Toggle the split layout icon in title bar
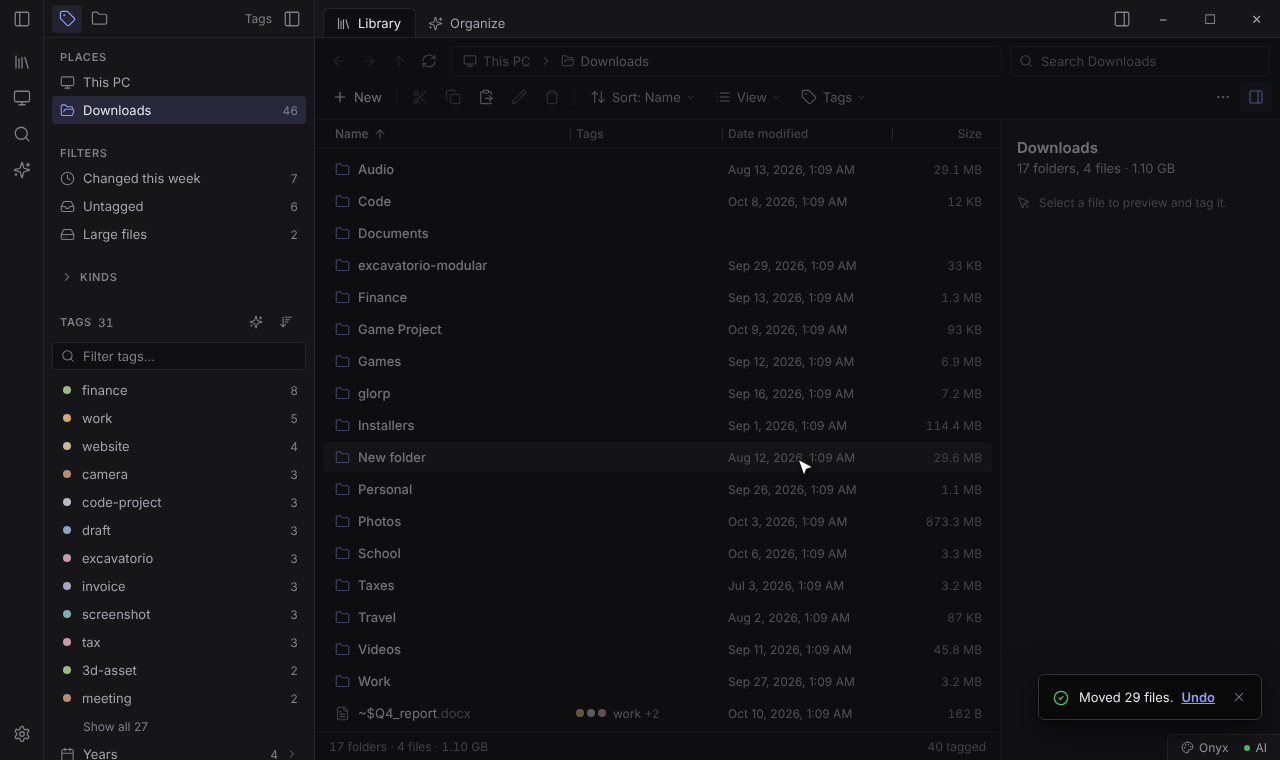The image size is (1280, 760). coord(1122,19)
